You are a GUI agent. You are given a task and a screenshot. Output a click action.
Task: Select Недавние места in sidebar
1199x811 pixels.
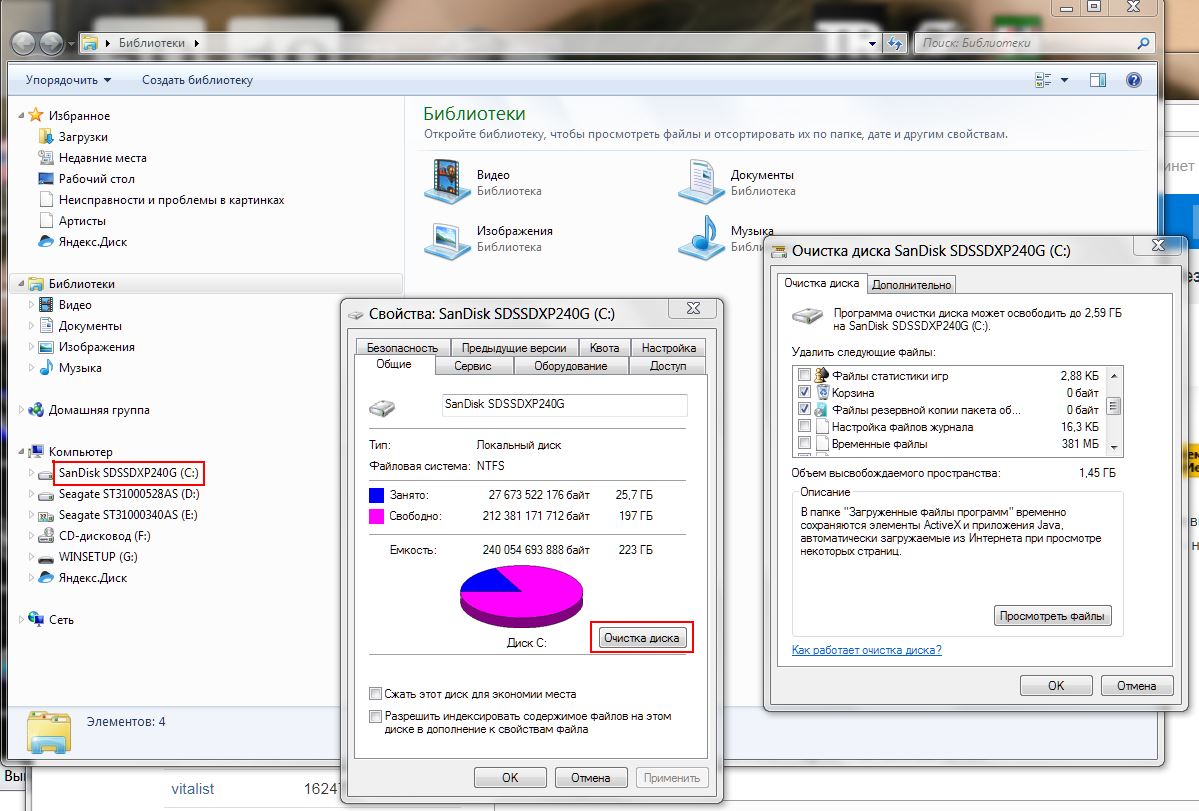click(102, 157)
